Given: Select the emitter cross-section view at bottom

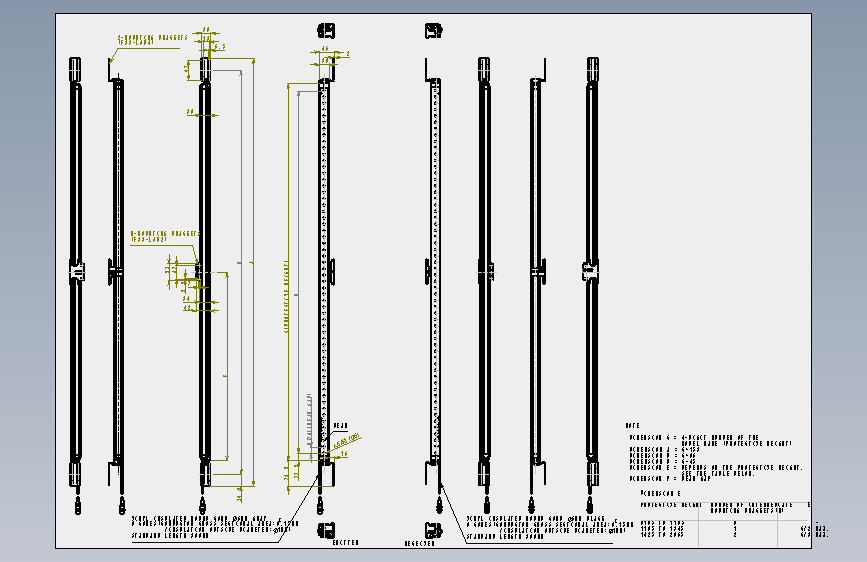Looking at the screenshot, I should click(x=326, y=530).
